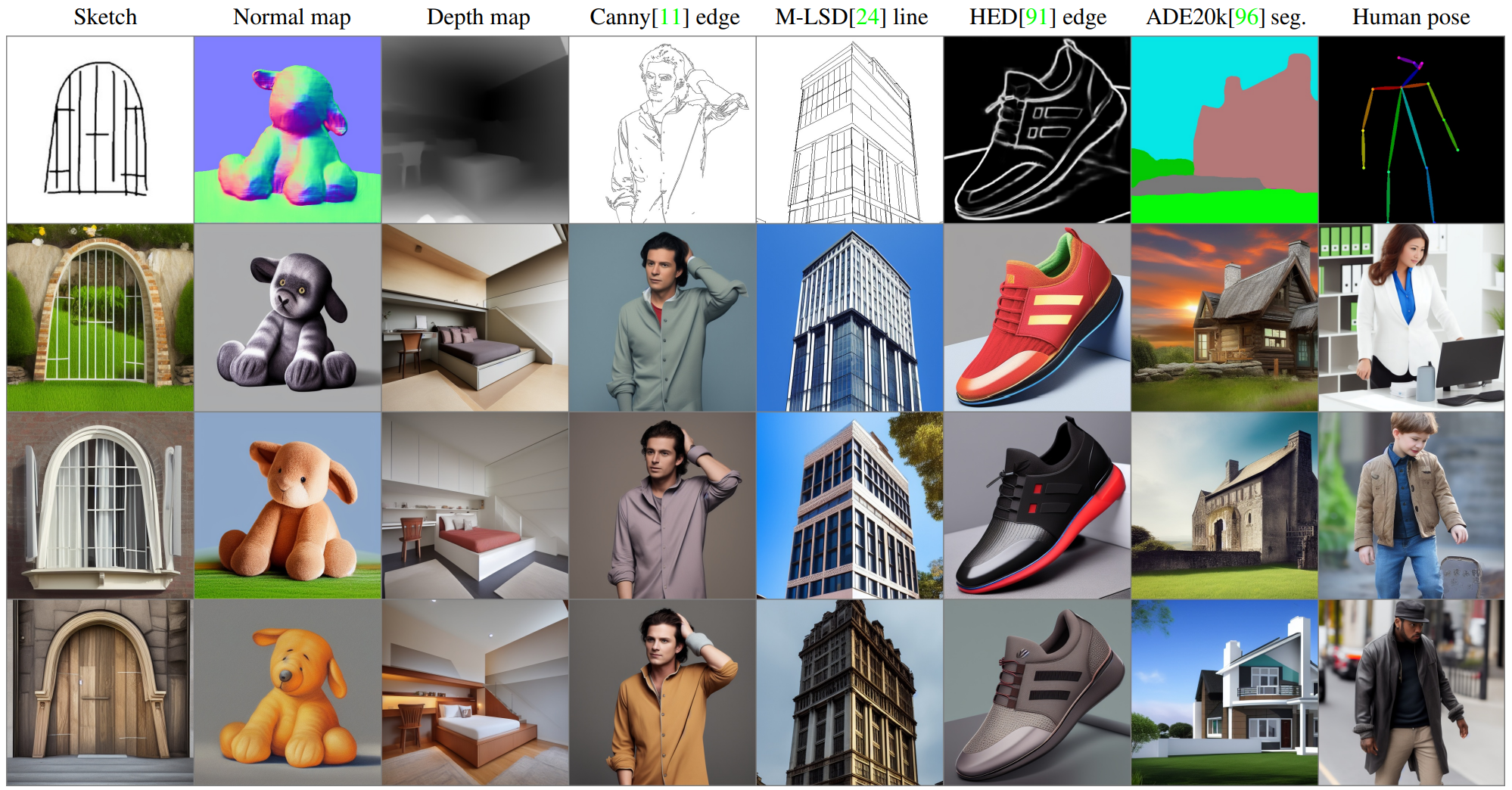Open the grayscale depth map image

point(475,129)
